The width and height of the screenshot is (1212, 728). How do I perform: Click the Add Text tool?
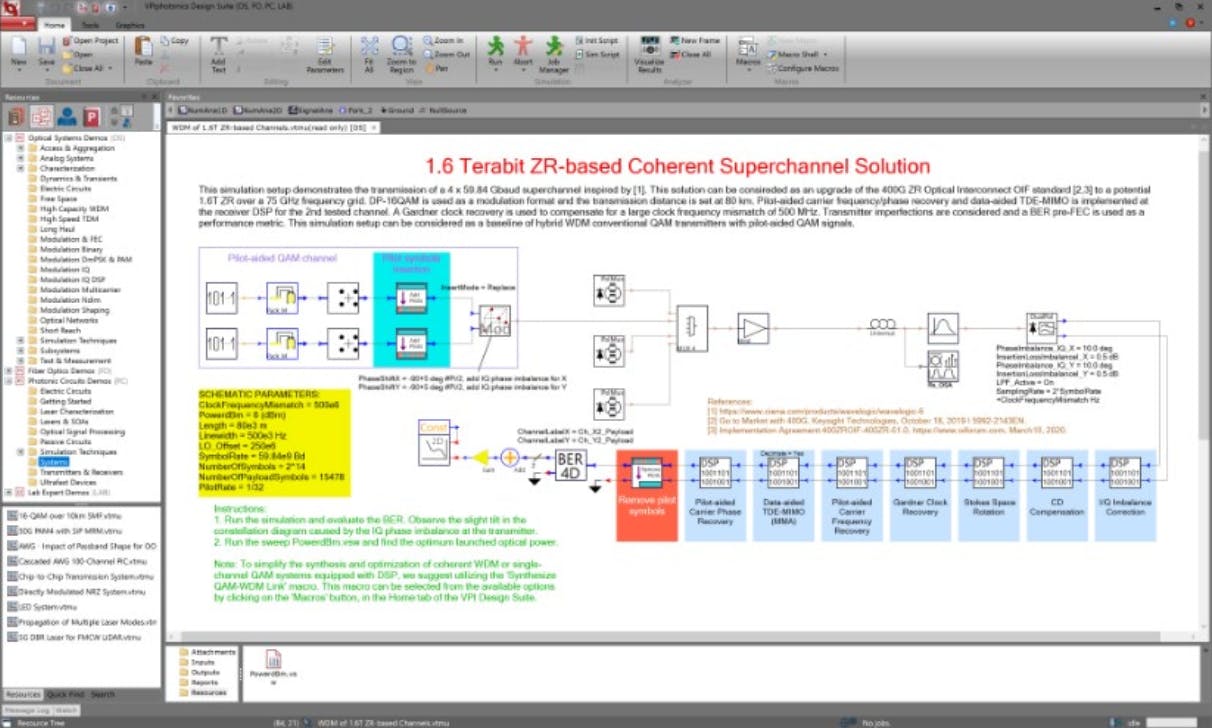click(218, 52)
